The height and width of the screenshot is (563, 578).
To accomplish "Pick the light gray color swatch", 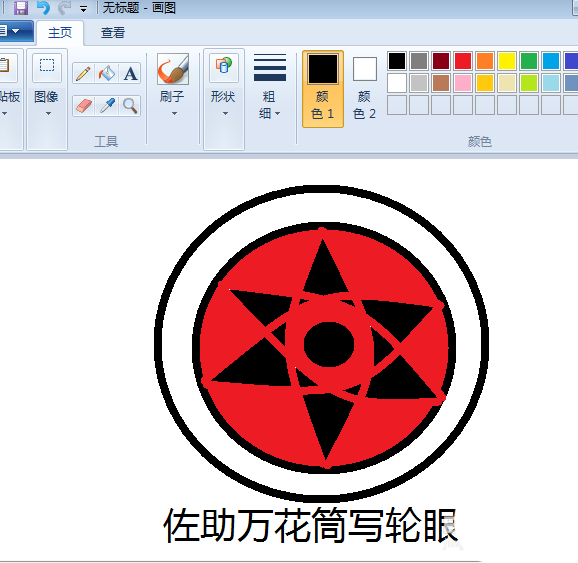I will (x=419, y=83).
